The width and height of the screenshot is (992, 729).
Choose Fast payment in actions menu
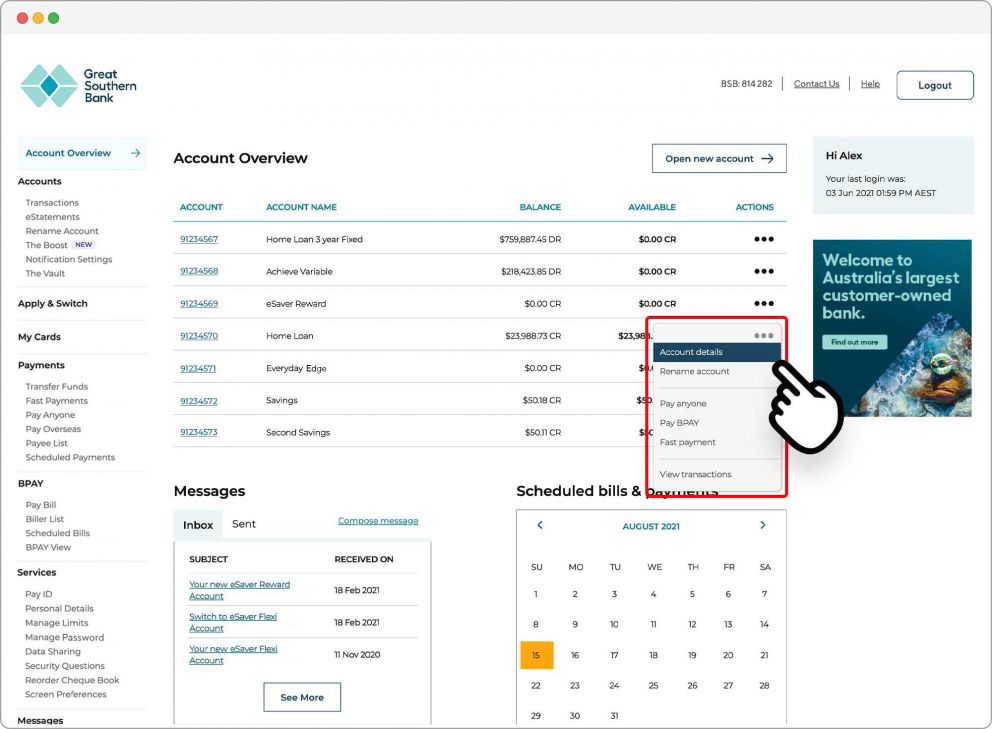[688, 442]
